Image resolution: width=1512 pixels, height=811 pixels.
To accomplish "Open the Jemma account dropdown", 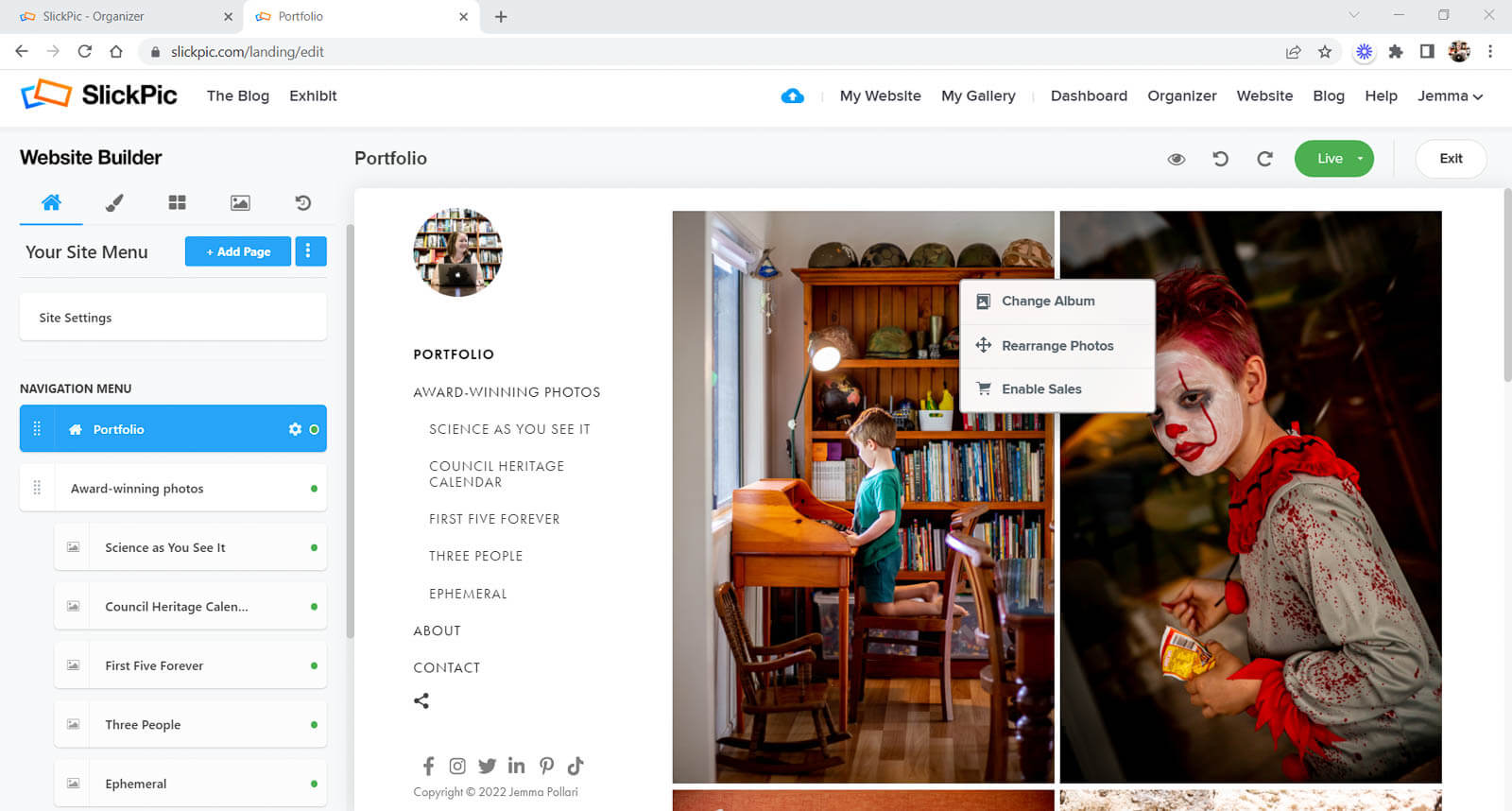I will (x=1450, y=95).
